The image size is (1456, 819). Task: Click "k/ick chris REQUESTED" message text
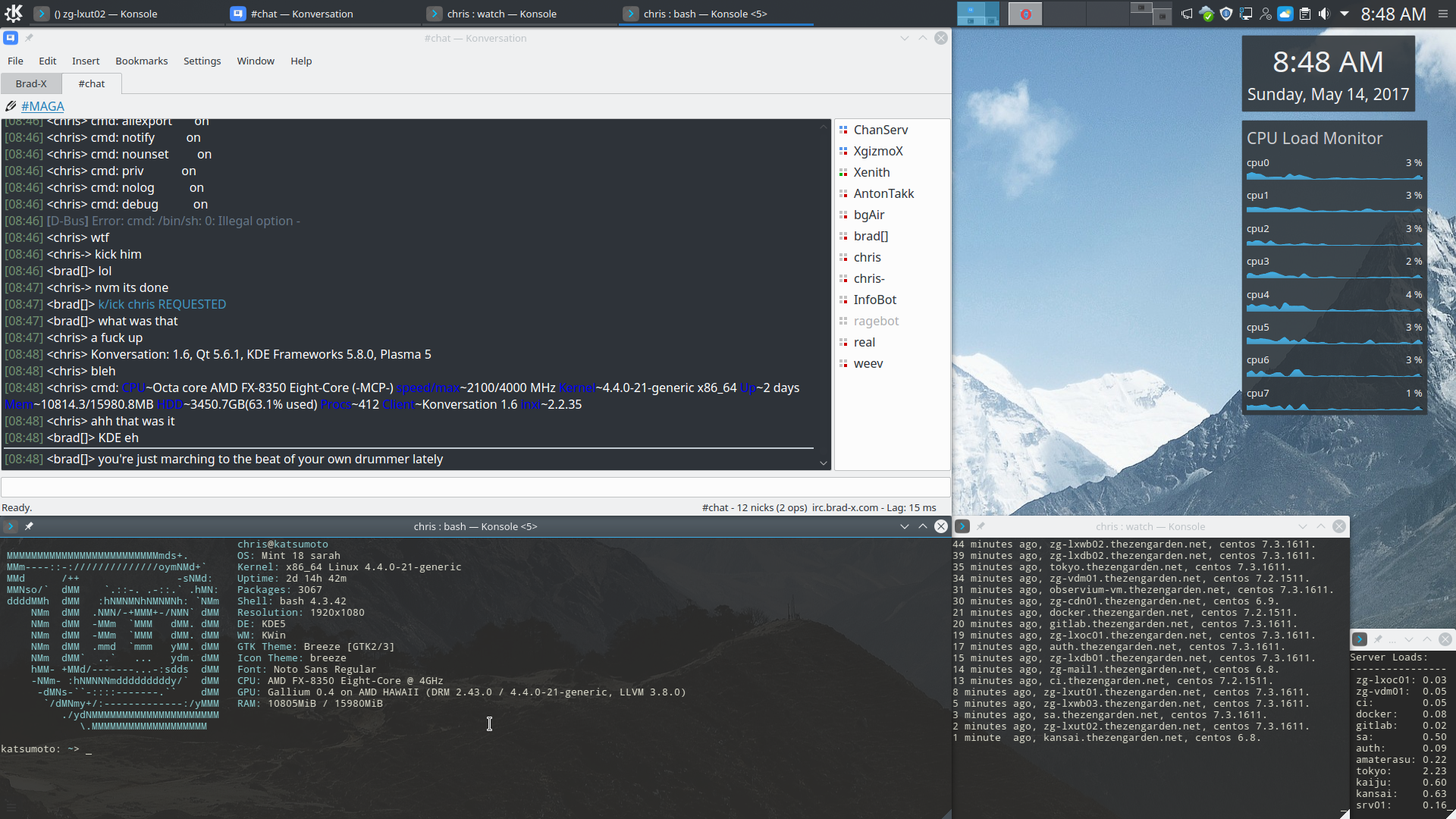[162, 304]
